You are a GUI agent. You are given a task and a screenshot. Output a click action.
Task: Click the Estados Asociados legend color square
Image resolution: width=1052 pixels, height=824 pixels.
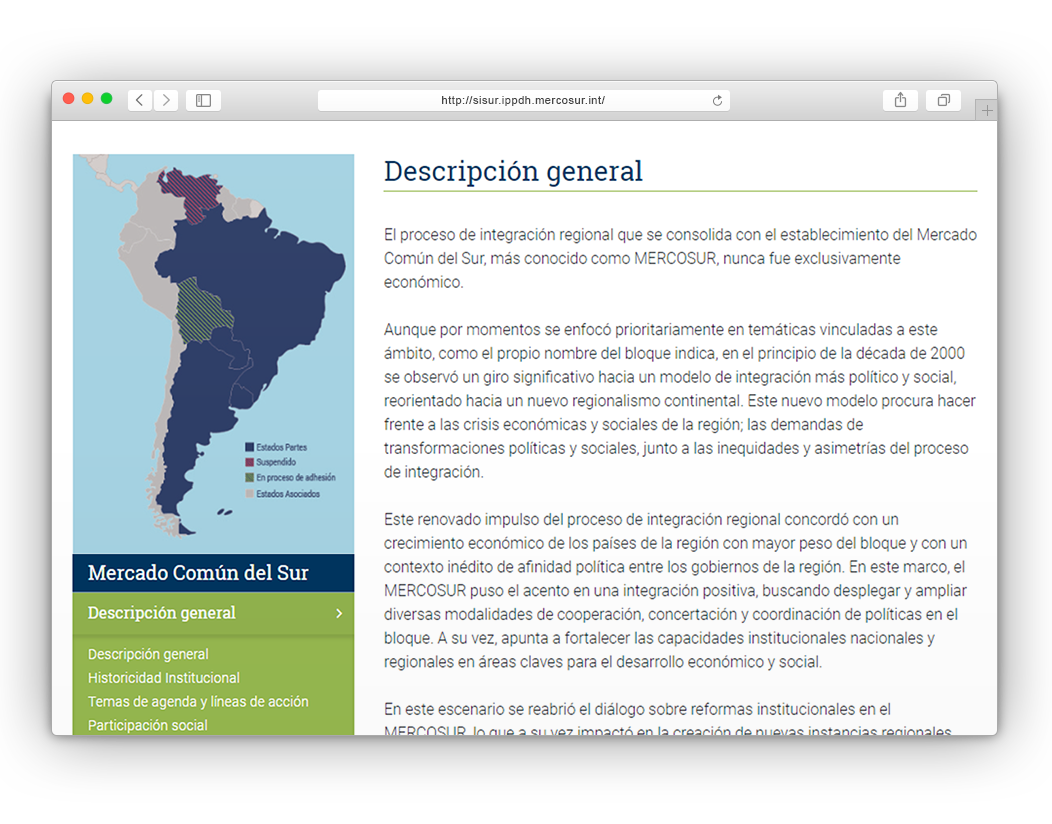pyautogui.click(x=250, y=493)
